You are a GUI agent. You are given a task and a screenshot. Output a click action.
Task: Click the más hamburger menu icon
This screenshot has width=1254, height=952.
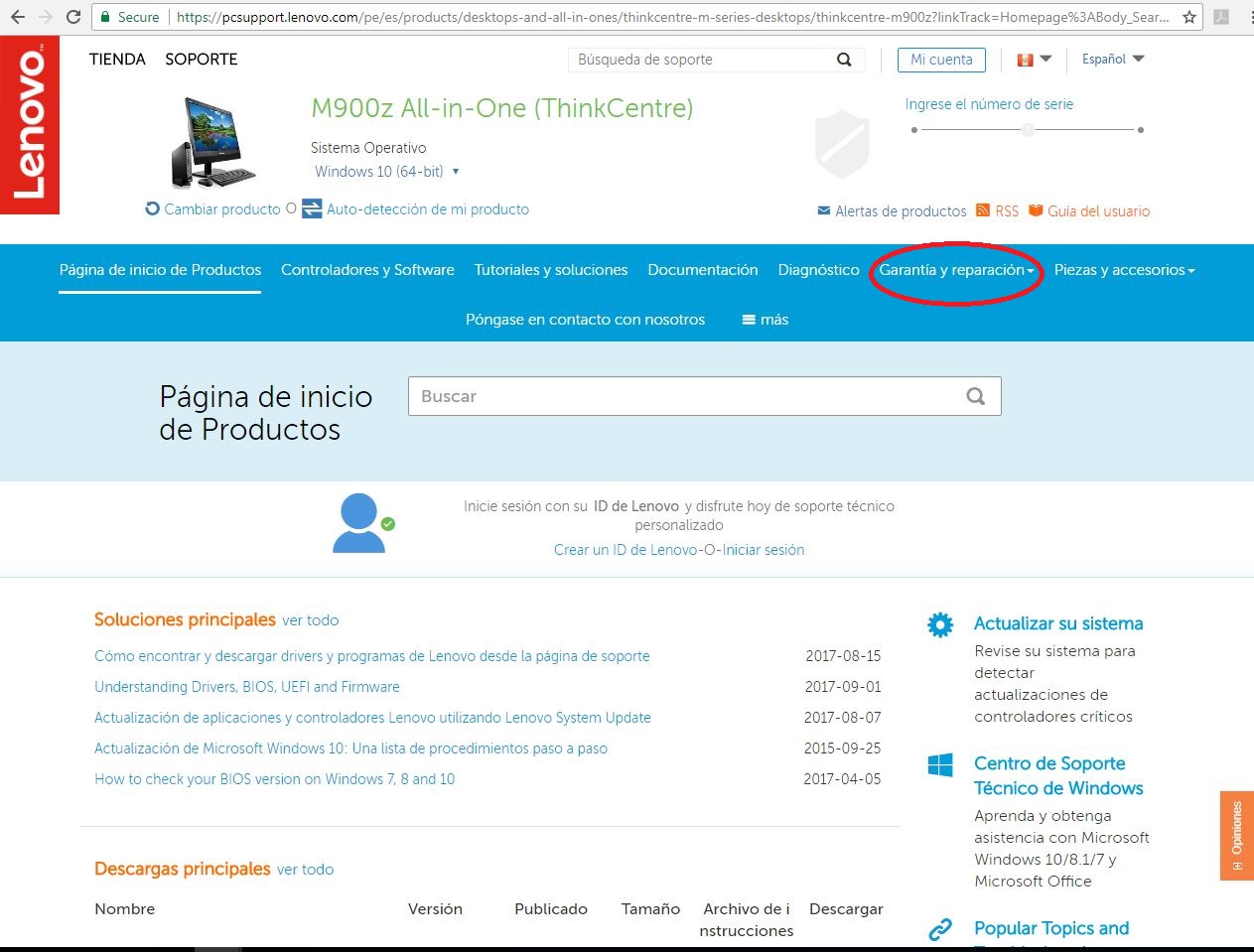point(749,320)
